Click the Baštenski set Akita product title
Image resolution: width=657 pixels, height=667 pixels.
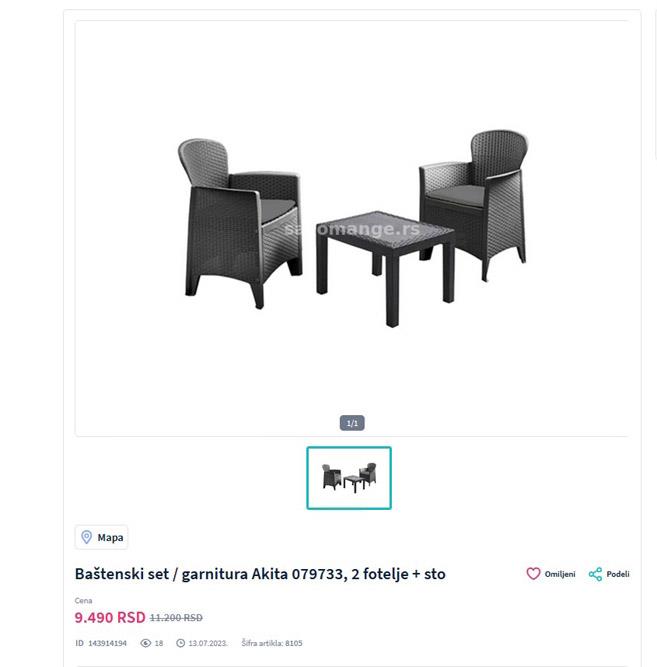tap(260, 574)
